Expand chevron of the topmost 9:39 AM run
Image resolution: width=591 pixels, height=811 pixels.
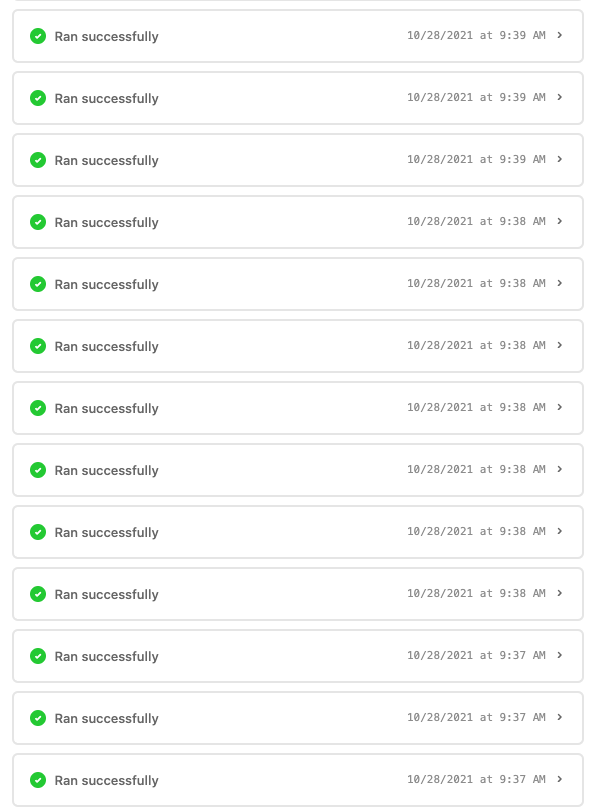click(x=559, y=35)
